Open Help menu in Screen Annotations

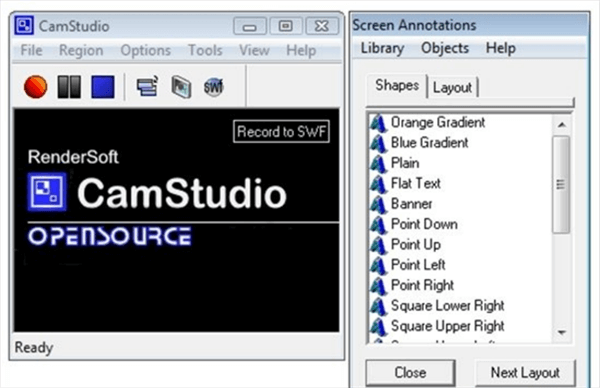coord(501,48)
